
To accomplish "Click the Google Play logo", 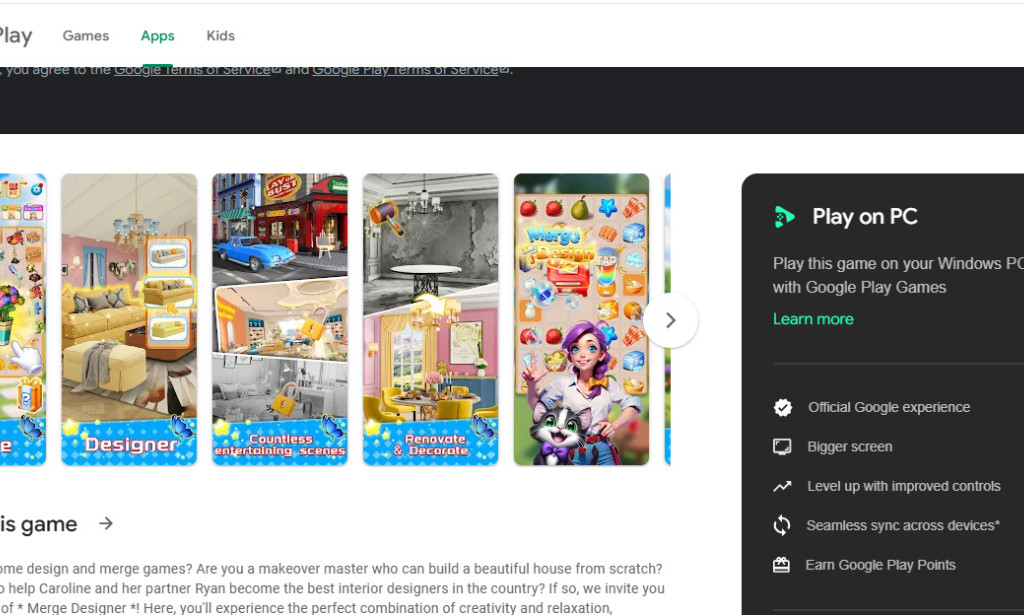I will point(16,35).
